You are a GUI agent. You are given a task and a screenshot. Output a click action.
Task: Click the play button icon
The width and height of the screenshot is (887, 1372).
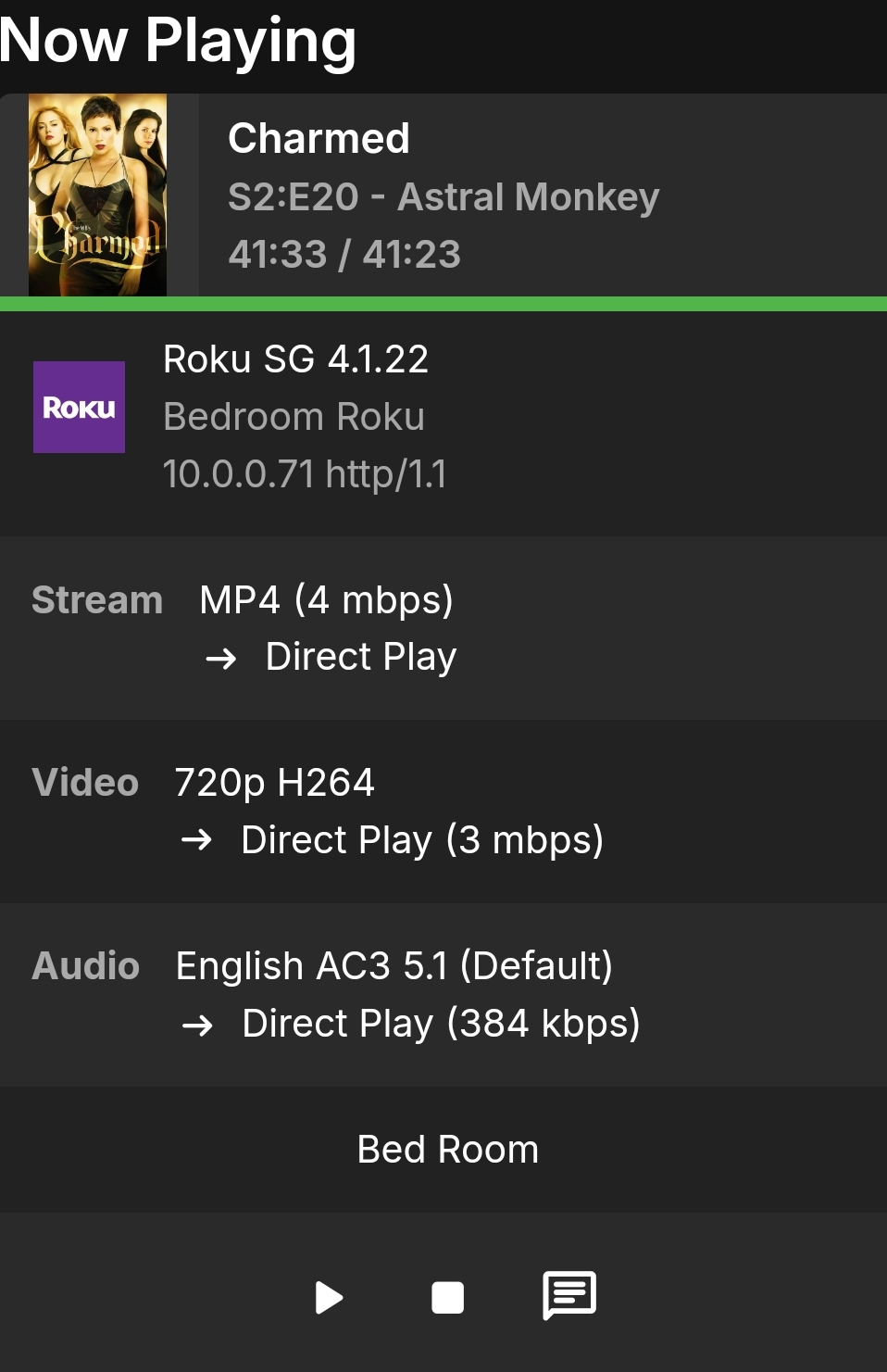329,1297
